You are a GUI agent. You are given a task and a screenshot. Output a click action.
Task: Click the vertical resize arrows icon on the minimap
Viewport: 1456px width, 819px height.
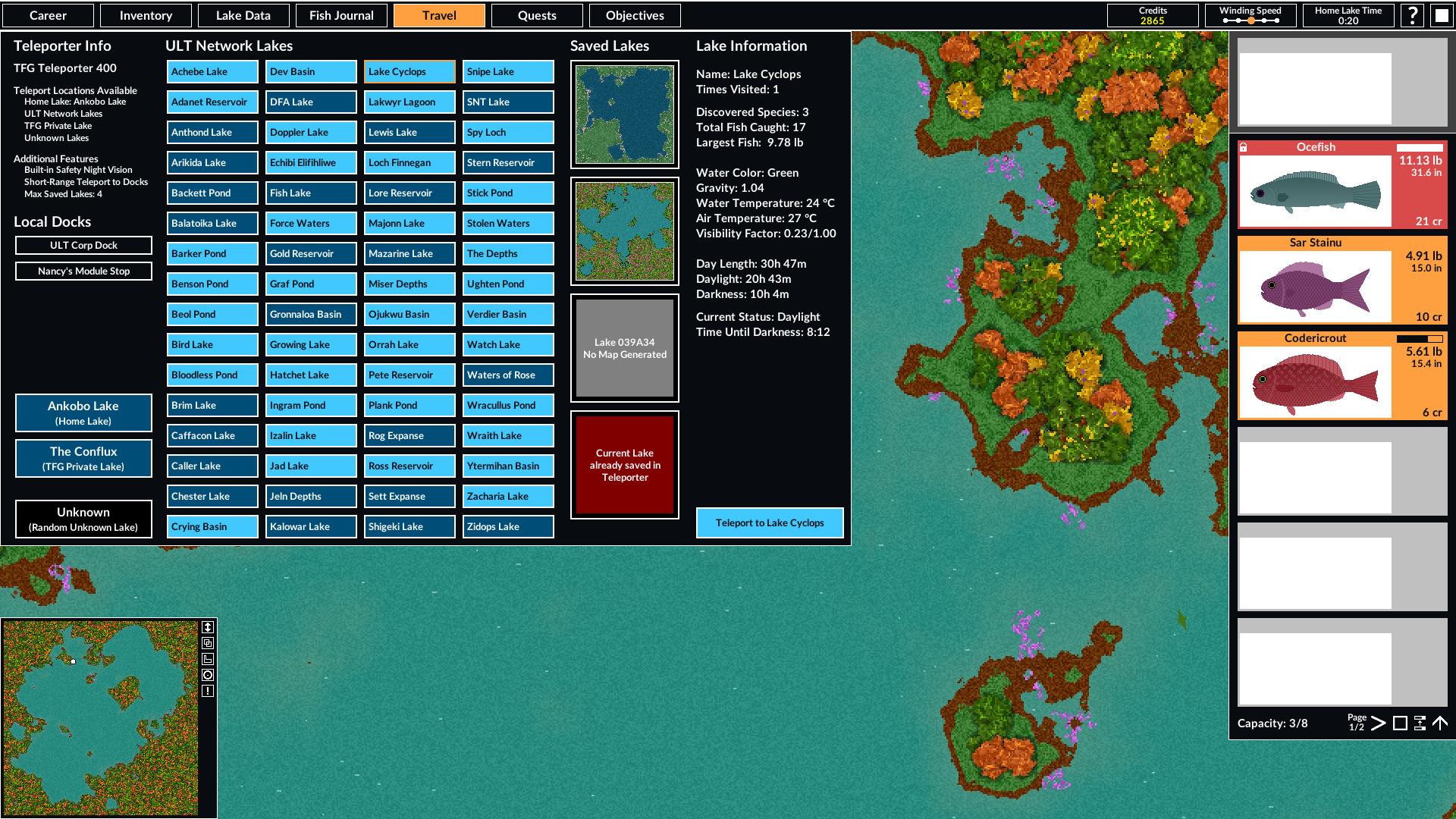click(209, 627)
